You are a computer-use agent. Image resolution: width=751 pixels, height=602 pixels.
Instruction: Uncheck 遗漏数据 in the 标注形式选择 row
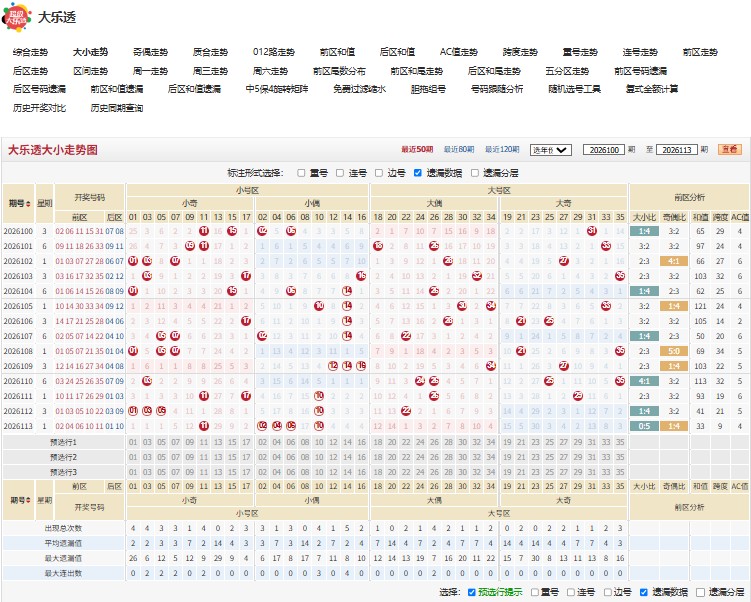pos(418,173)
